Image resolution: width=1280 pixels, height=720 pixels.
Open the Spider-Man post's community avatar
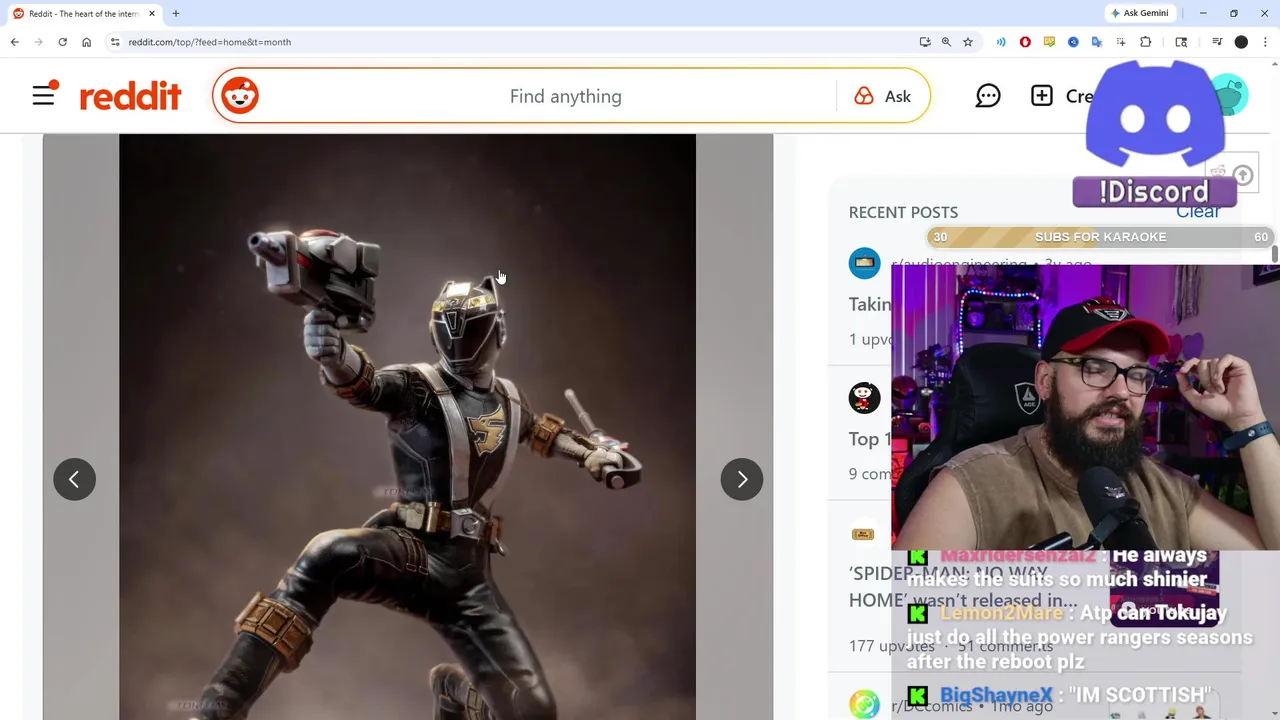pyautogui.click(x=863, y=535)
